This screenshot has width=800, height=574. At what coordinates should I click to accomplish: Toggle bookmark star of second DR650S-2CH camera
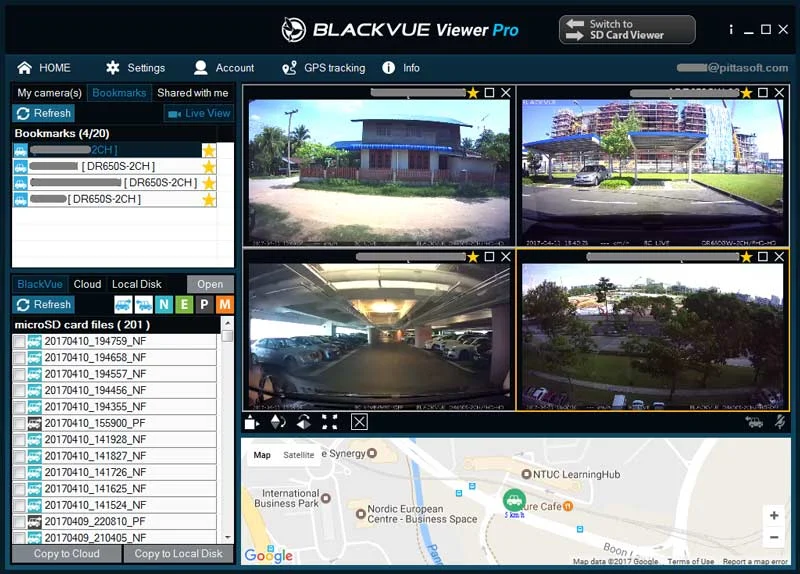[x=209, y=166]
